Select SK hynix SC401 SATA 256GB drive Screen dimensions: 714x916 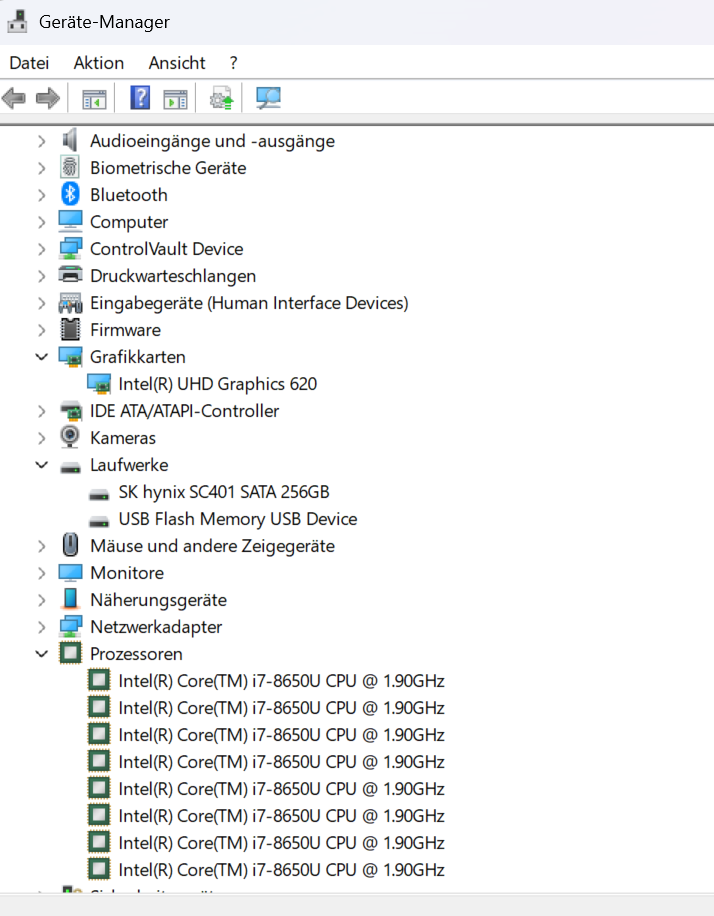(224, 492)
